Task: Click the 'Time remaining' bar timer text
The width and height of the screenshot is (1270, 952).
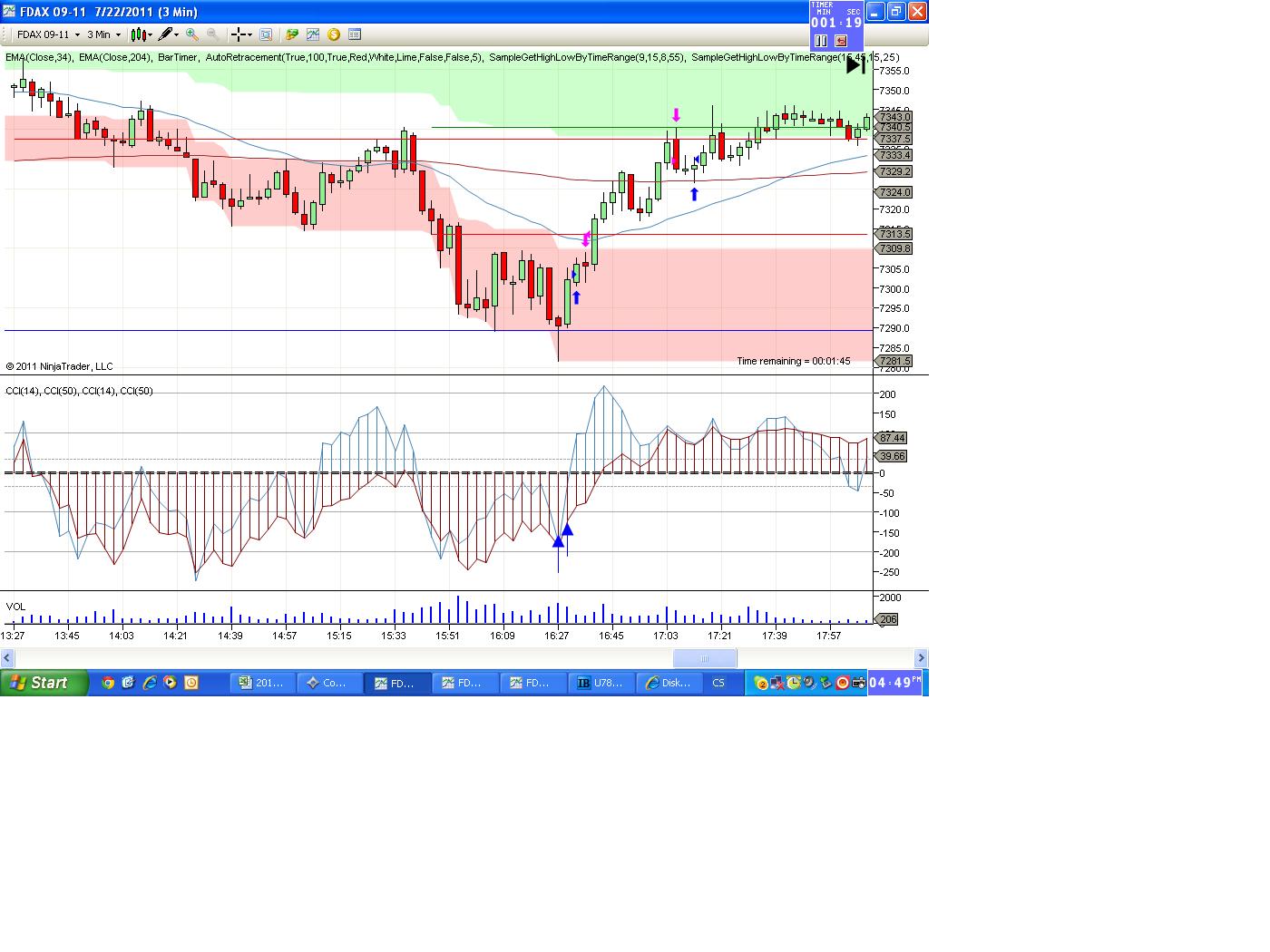Action: [x=794, y=361]
